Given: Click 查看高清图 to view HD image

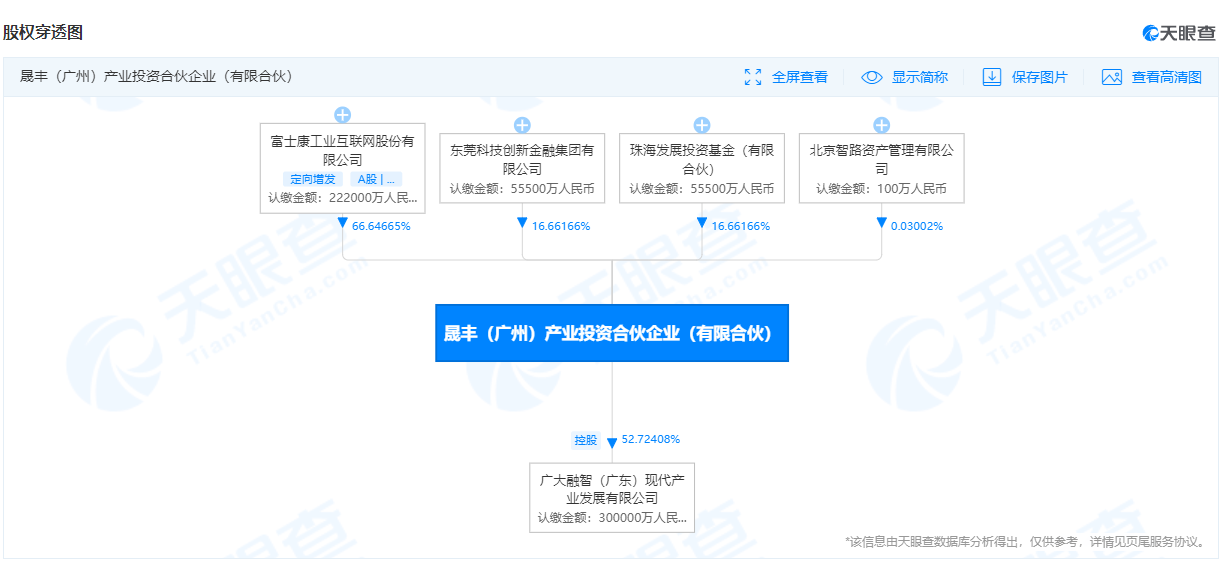Looking at the screenshot, I should click(x=1167, y=77).
